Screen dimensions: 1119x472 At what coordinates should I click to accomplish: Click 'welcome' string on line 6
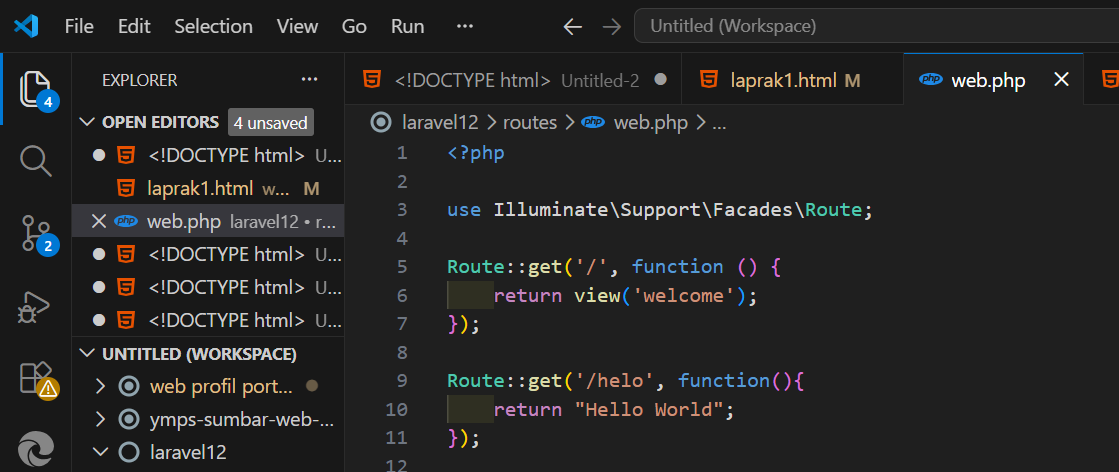pyautogui.click(x=684, y=296)
